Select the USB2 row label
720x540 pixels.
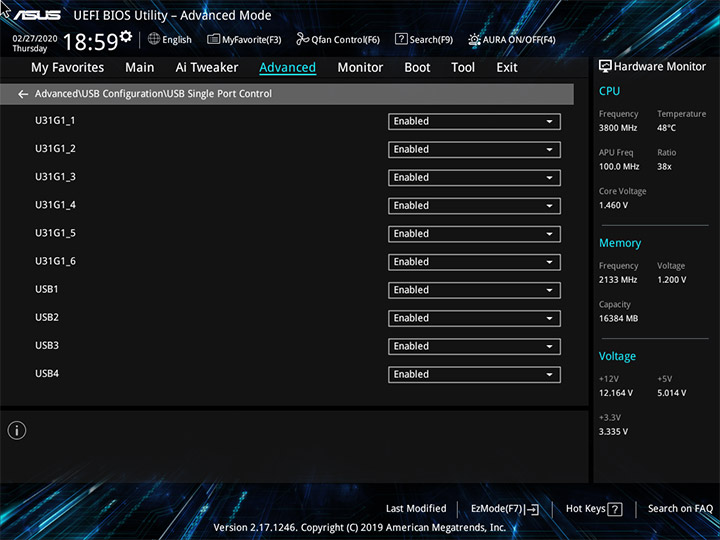(x=47, y=317)
